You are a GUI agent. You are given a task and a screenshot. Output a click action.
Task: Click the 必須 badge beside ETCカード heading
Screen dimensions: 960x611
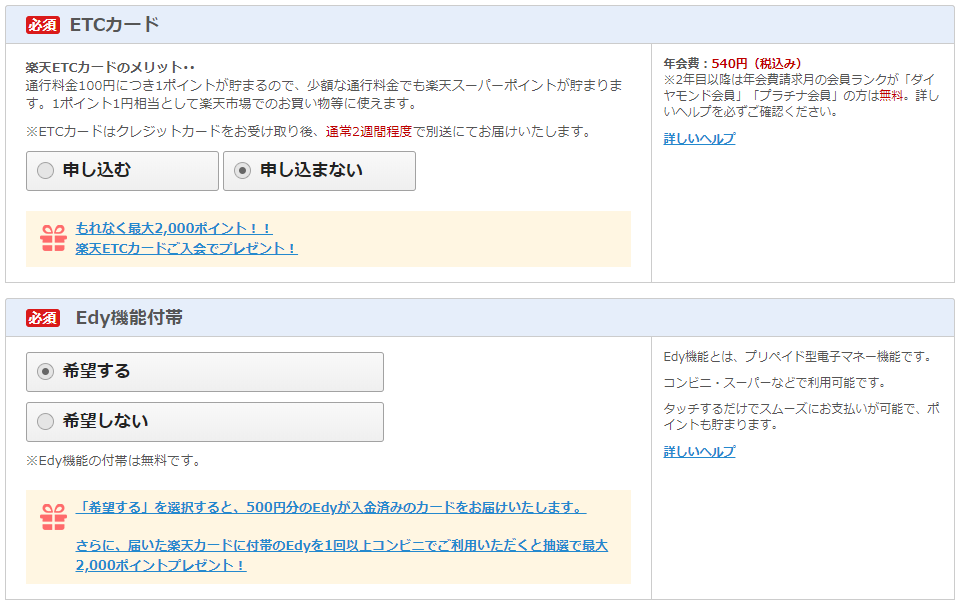tap(42, 25)
